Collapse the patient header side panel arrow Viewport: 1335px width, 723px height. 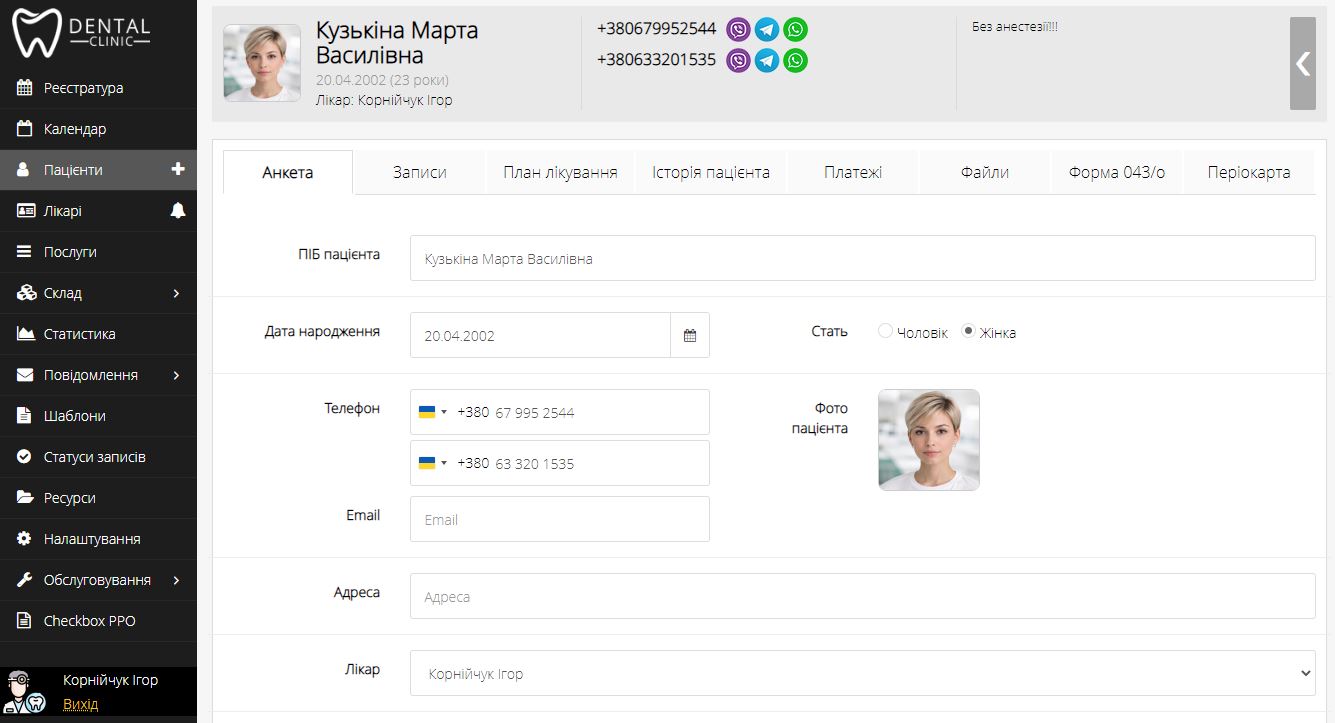[1302, 63]
